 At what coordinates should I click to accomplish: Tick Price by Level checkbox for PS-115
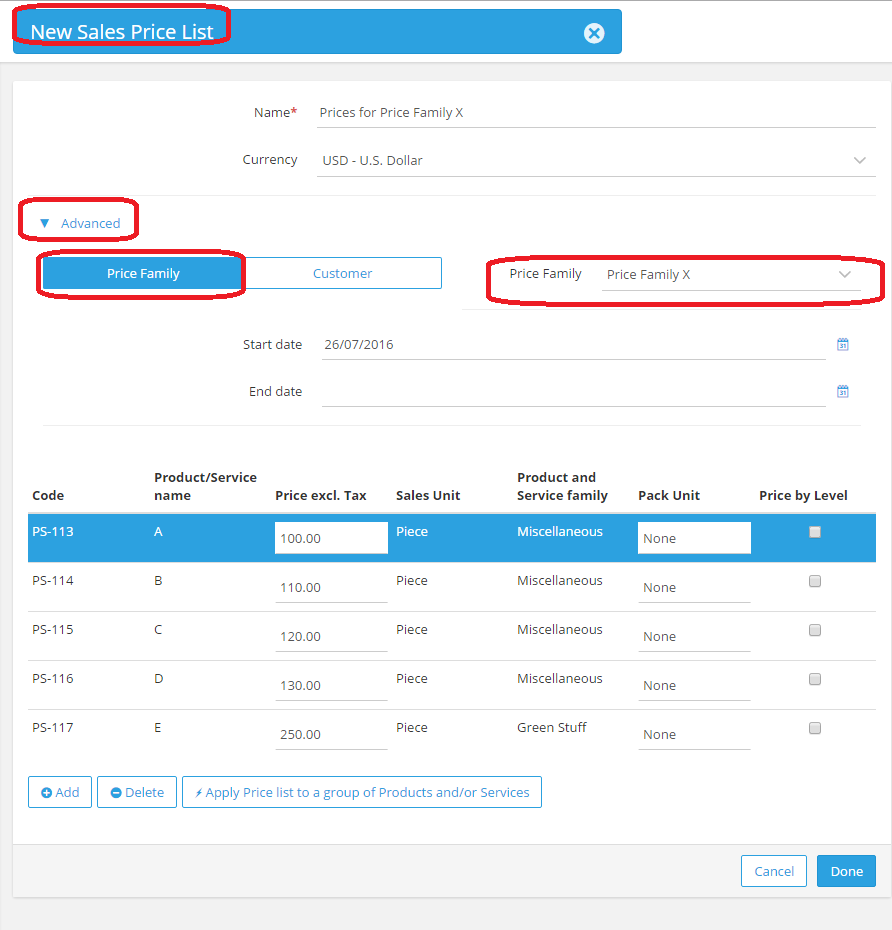coord(815,630)
